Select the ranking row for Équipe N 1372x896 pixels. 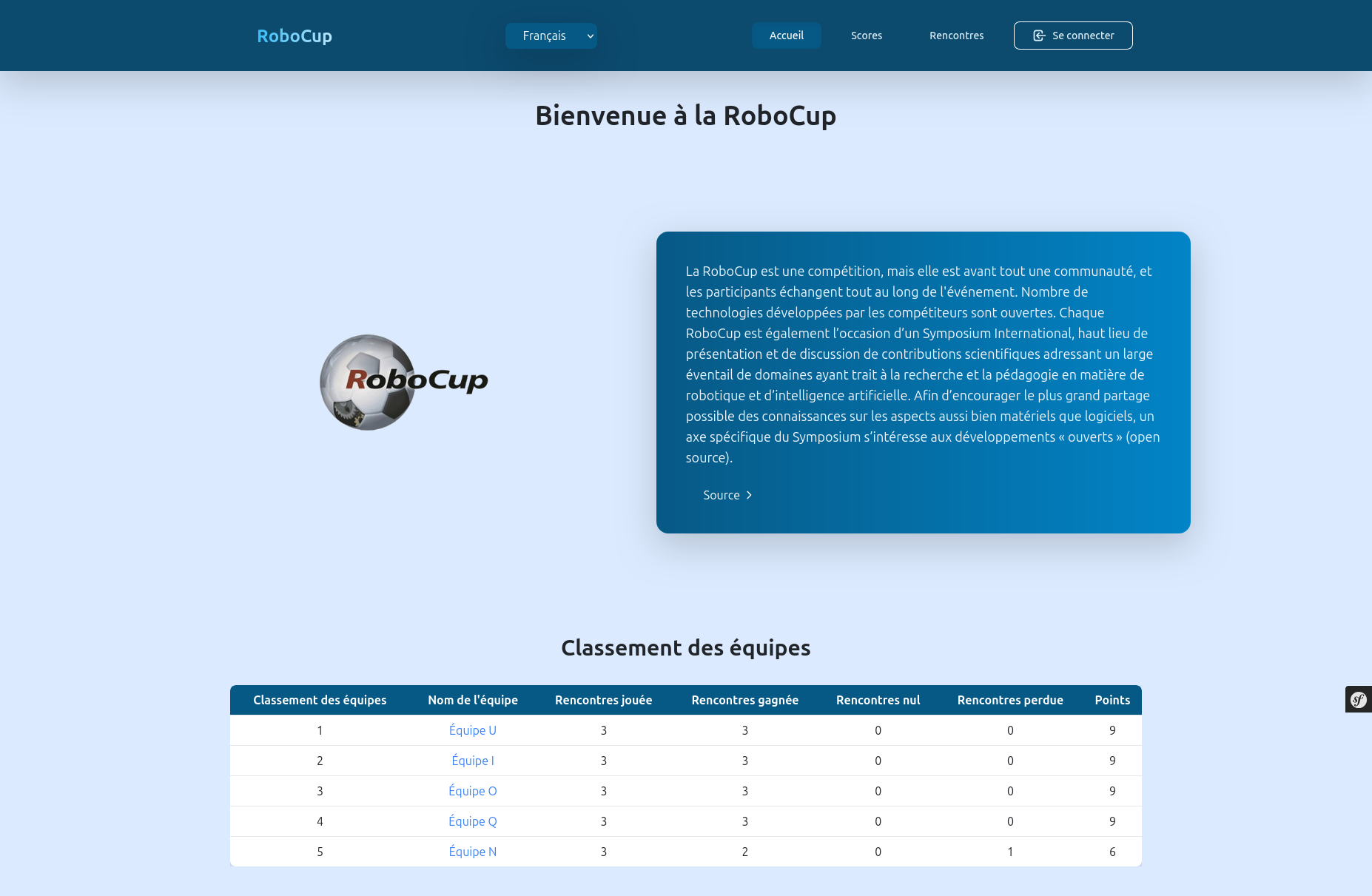pos(685,852)
